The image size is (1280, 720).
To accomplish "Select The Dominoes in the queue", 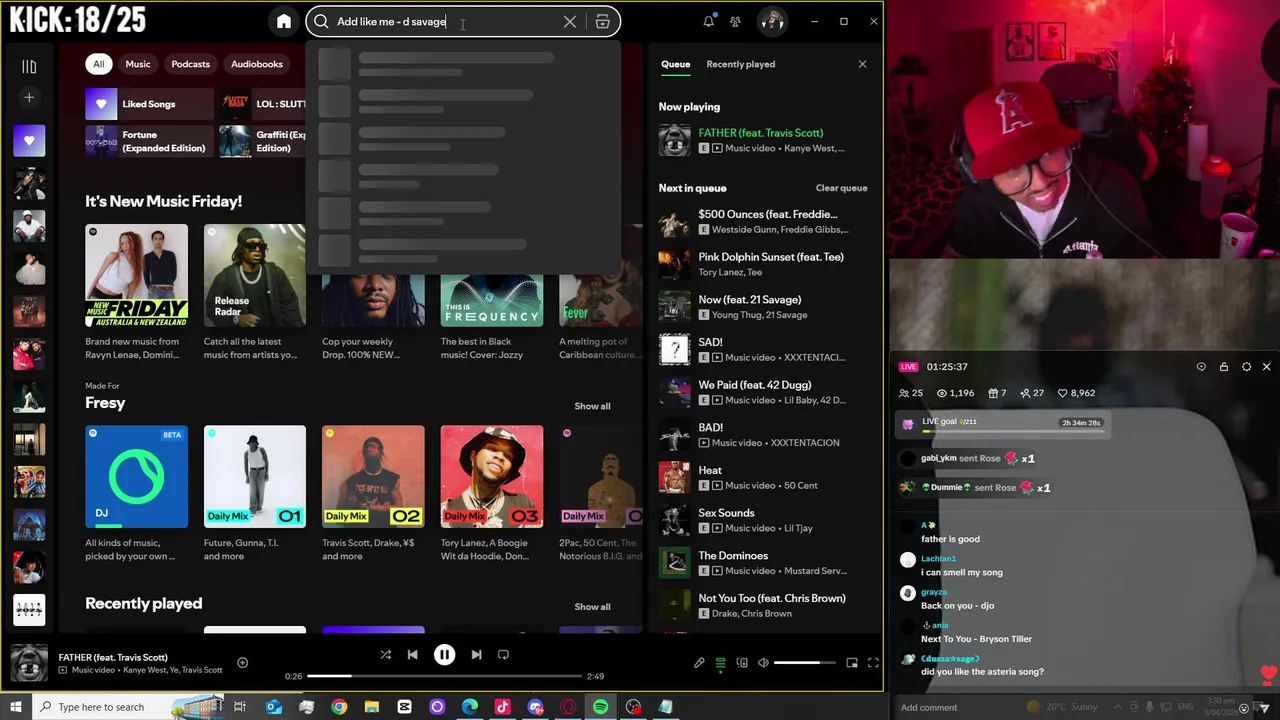I will 763,563.
